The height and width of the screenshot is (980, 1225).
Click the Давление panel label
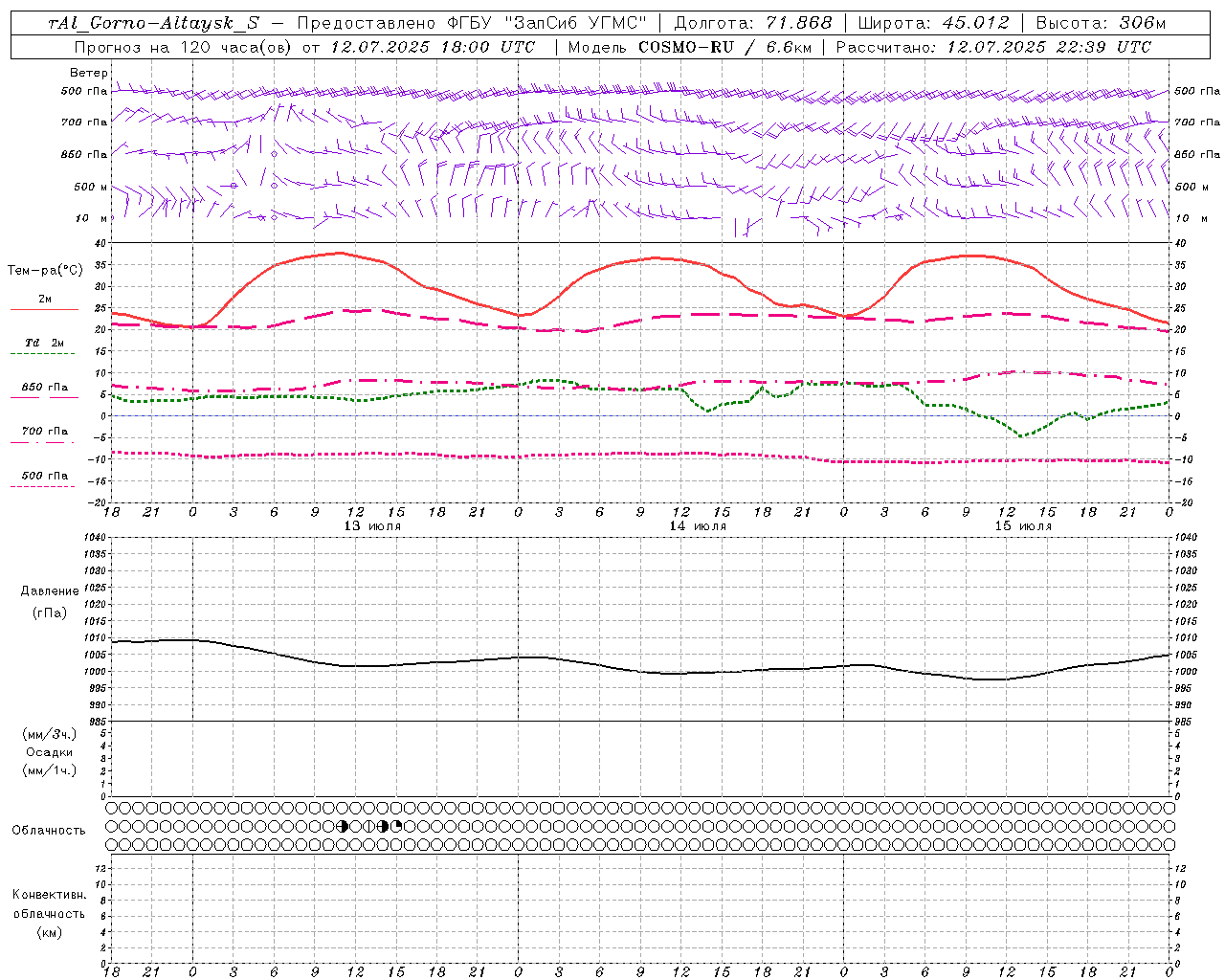pyautogui.click(x=50, y=591)
